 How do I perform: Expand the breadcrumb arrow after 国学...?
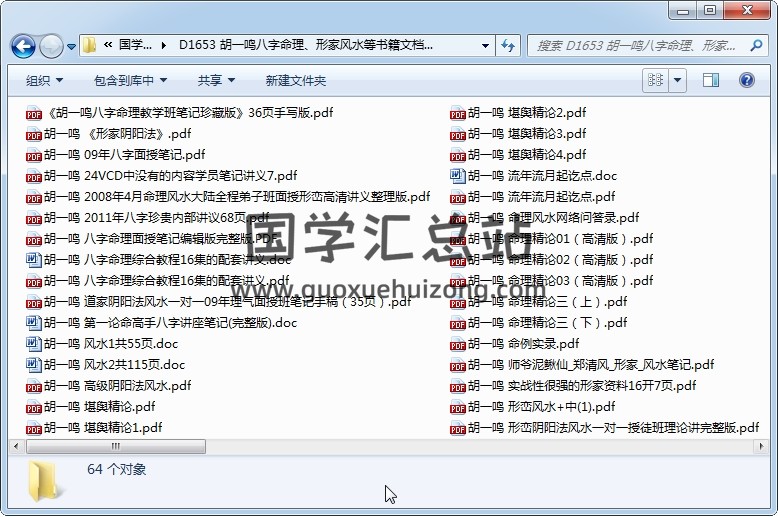coord(164,46)
